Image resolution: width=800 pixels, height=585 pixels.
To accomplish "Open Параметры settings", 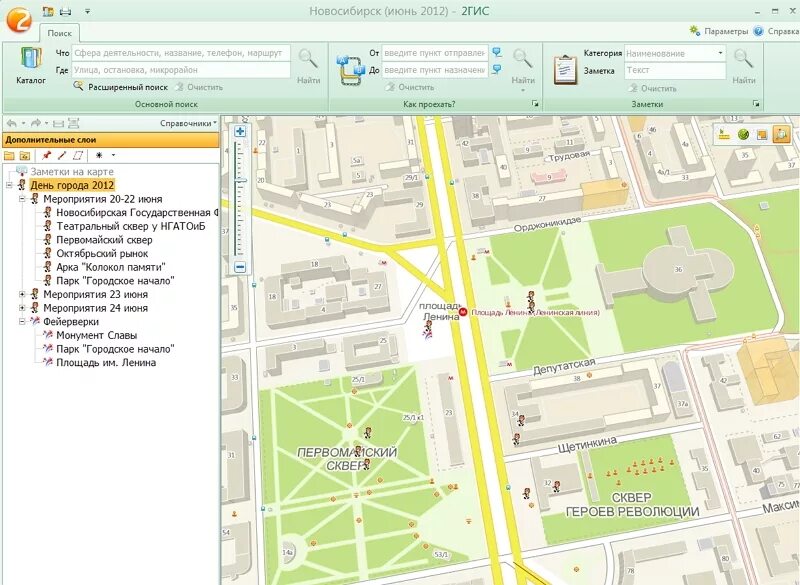I will click(718, 31).
